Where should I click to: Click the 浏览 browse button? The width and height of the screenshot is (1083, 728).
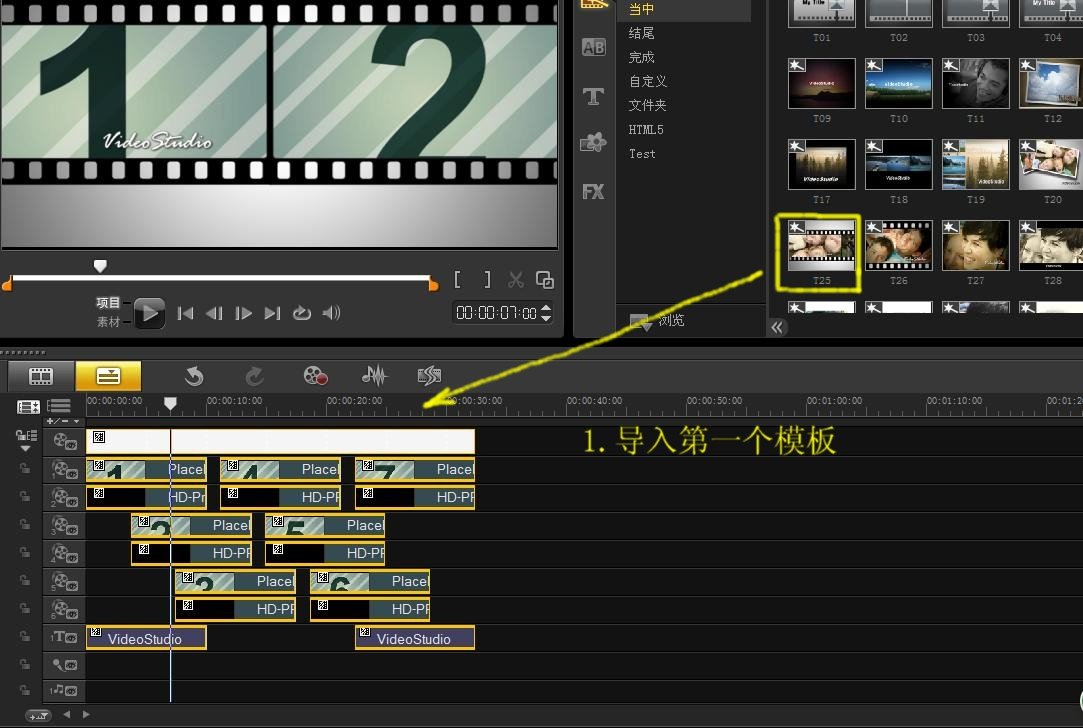pos(658,321)
